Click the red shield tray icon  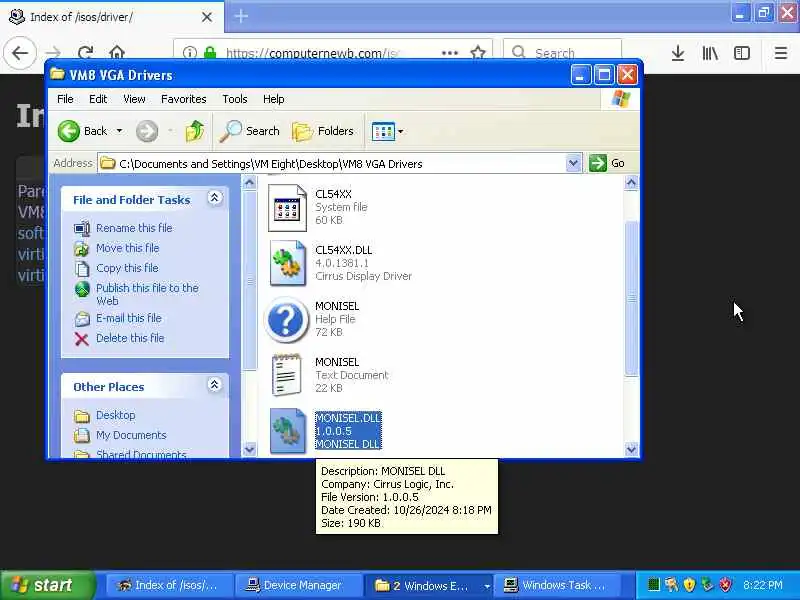[725, 585]
